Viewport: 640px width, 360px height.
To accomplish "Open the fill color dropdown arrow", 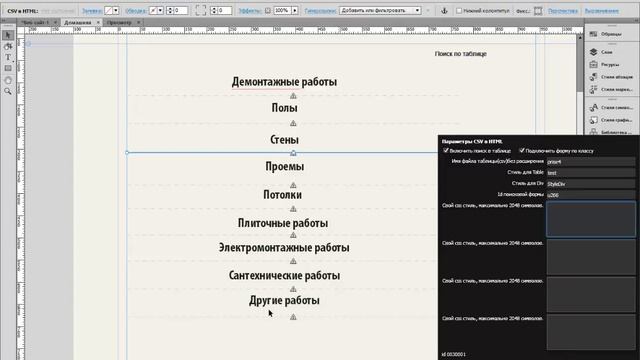I will pos(116,11).
